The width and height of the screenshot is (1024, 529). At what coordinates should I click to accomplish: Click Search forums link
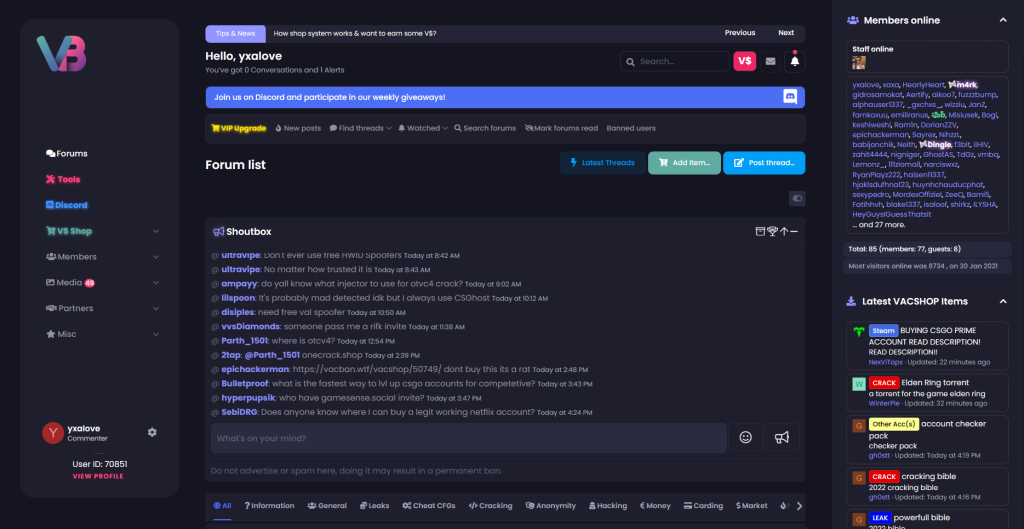click(485, 128)
